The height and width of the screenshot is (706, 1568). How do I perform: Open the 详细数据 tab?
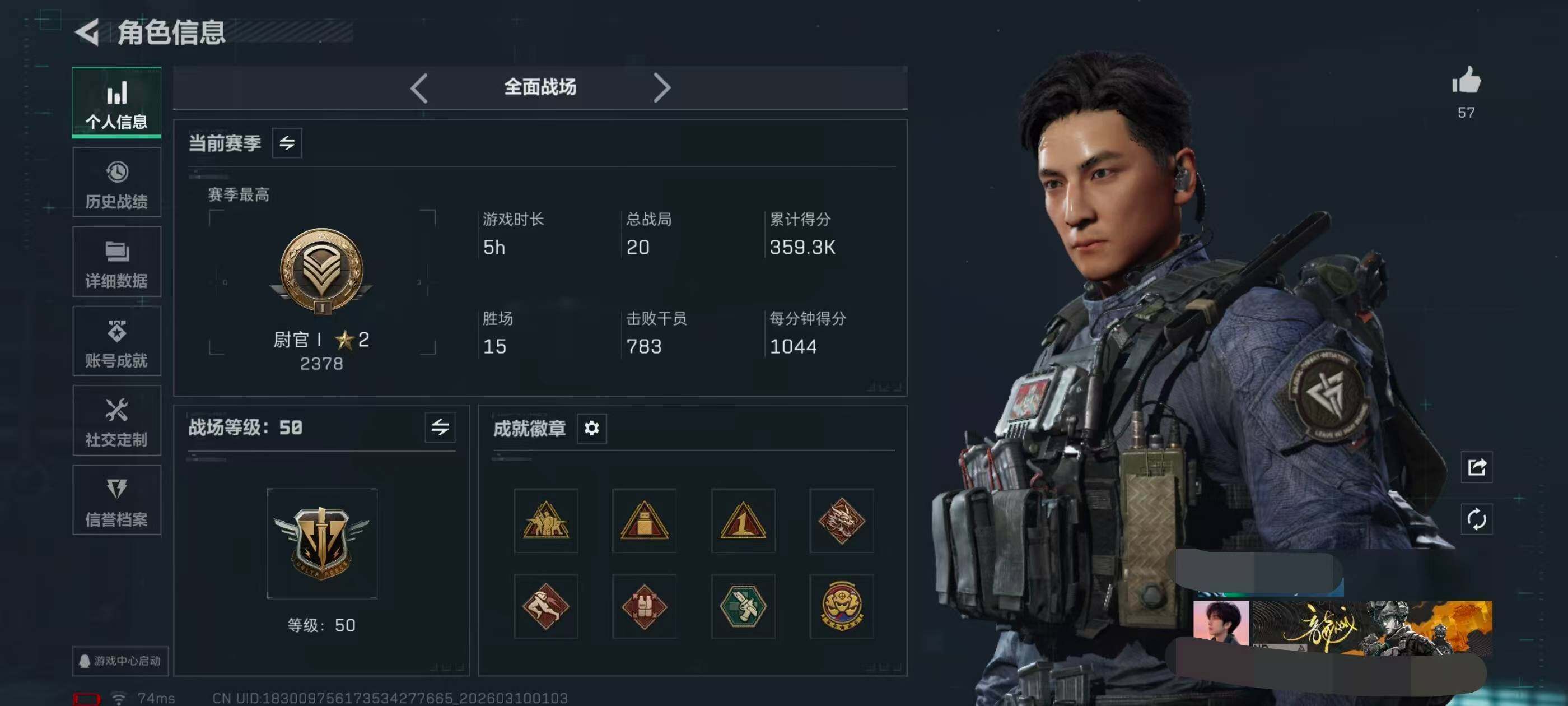[117, 262]
